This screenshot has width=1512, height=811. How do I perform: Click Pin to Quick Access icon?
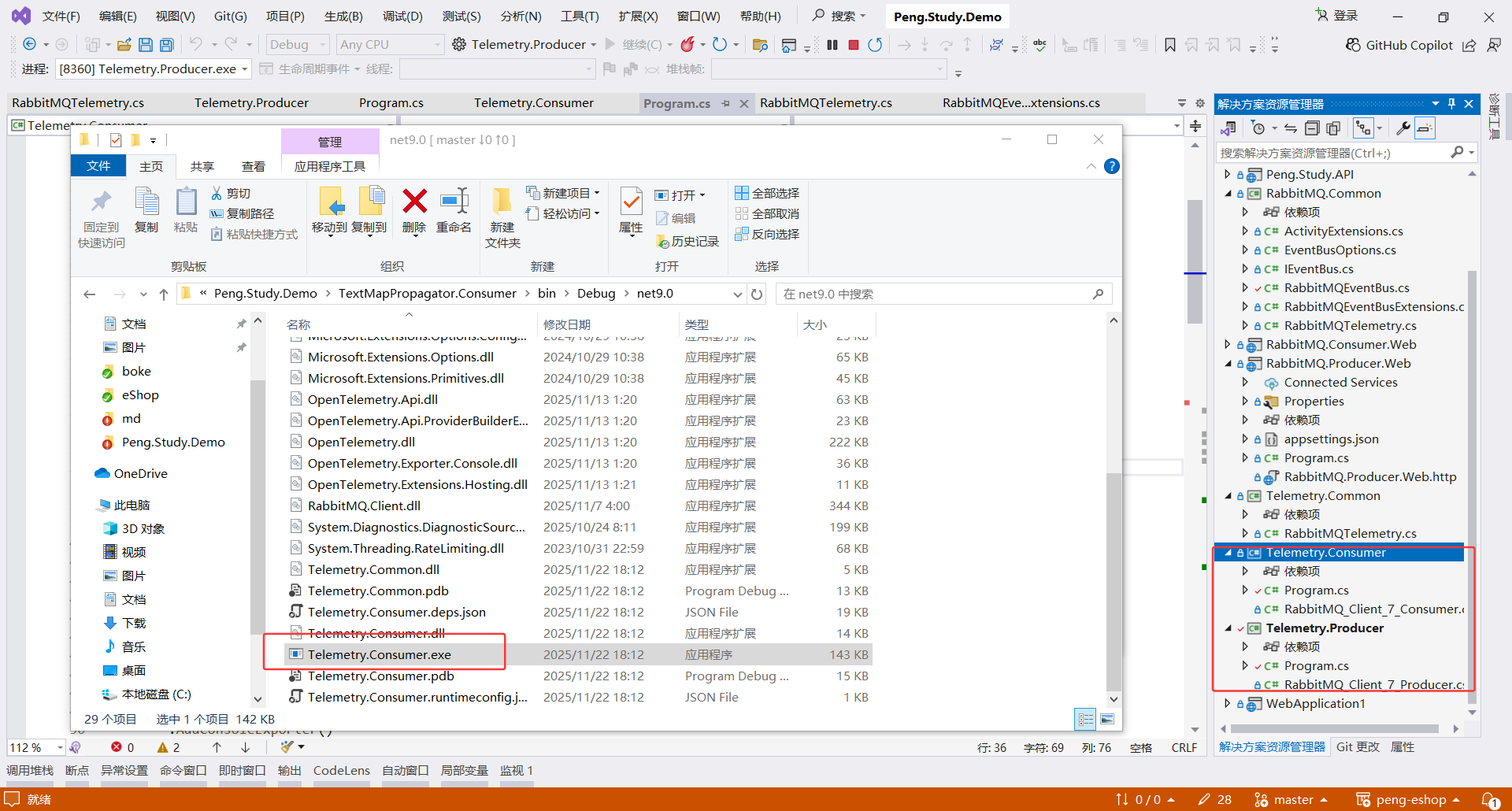(101, 202)
